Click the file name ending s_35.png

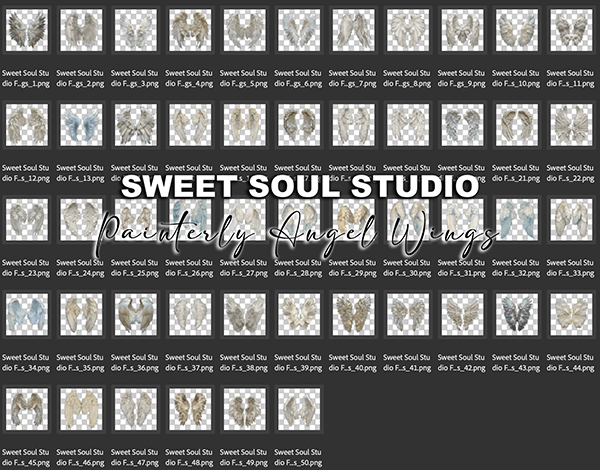coord(80,362)
